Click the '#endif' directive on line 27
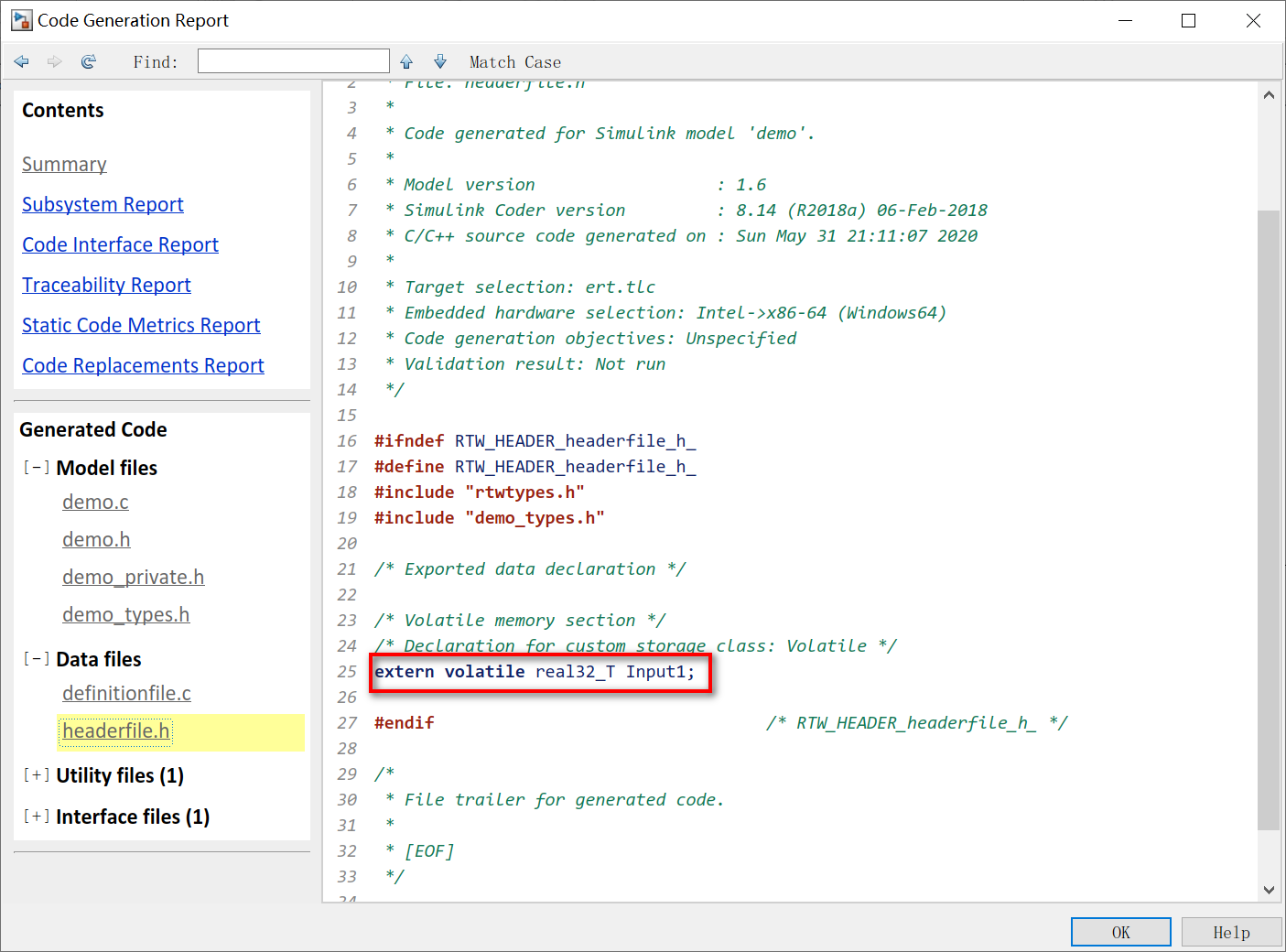The height and width of the screenshot is (952, 1286). pyautogui.click(x=404, y=723)
